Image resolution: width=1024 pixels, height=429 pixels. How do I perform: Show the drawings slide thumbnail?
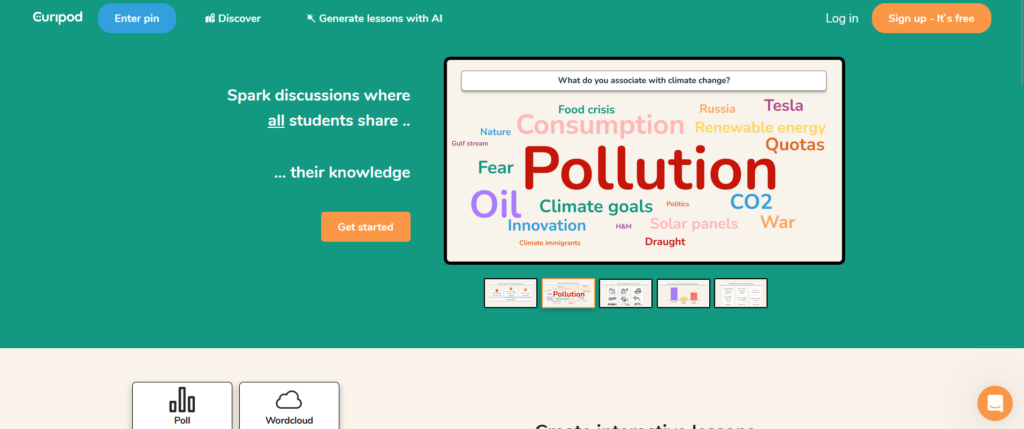tap(626, 293)
